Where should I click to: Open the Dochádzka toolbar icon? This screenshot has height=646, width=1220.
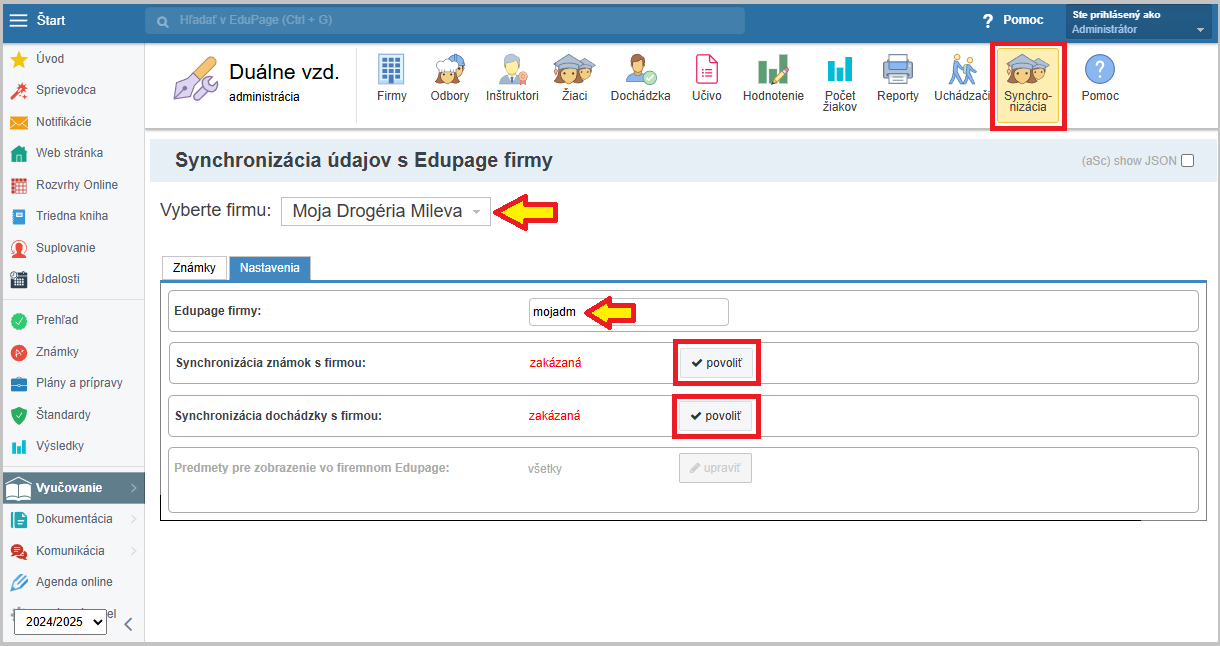pos(640,78)
